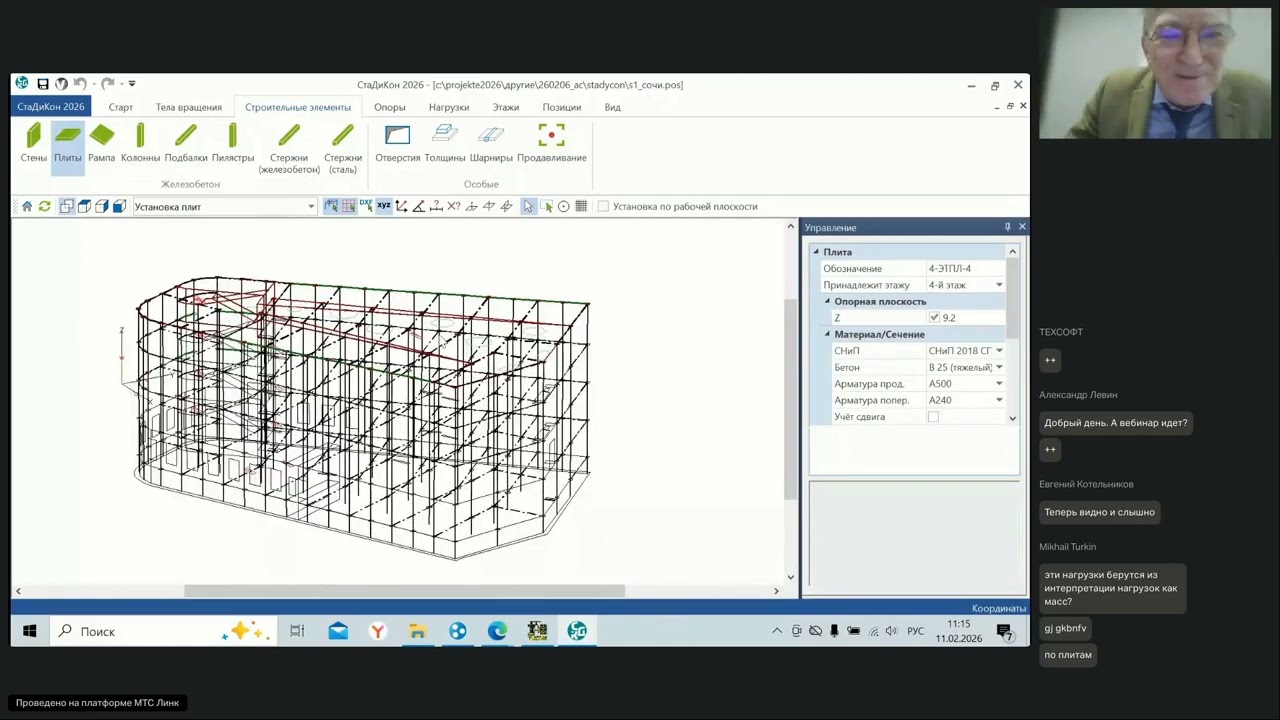Click the green Refresh arrows icon
This screenshot has height=720, width=1280.
click(x=44, y=206)
